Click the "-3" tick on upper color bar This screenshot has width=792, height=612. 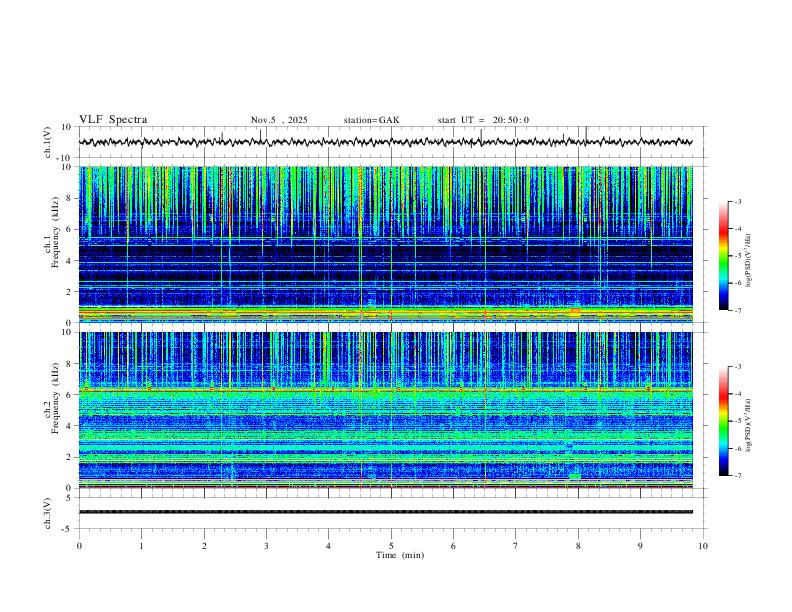[738, 201]
